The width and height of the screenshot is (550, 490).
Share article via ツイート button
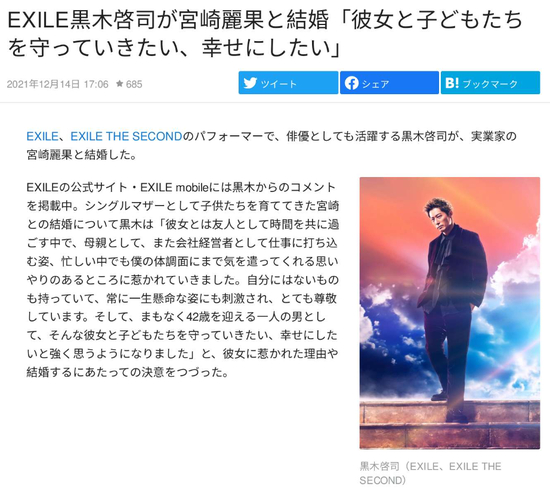288,83
